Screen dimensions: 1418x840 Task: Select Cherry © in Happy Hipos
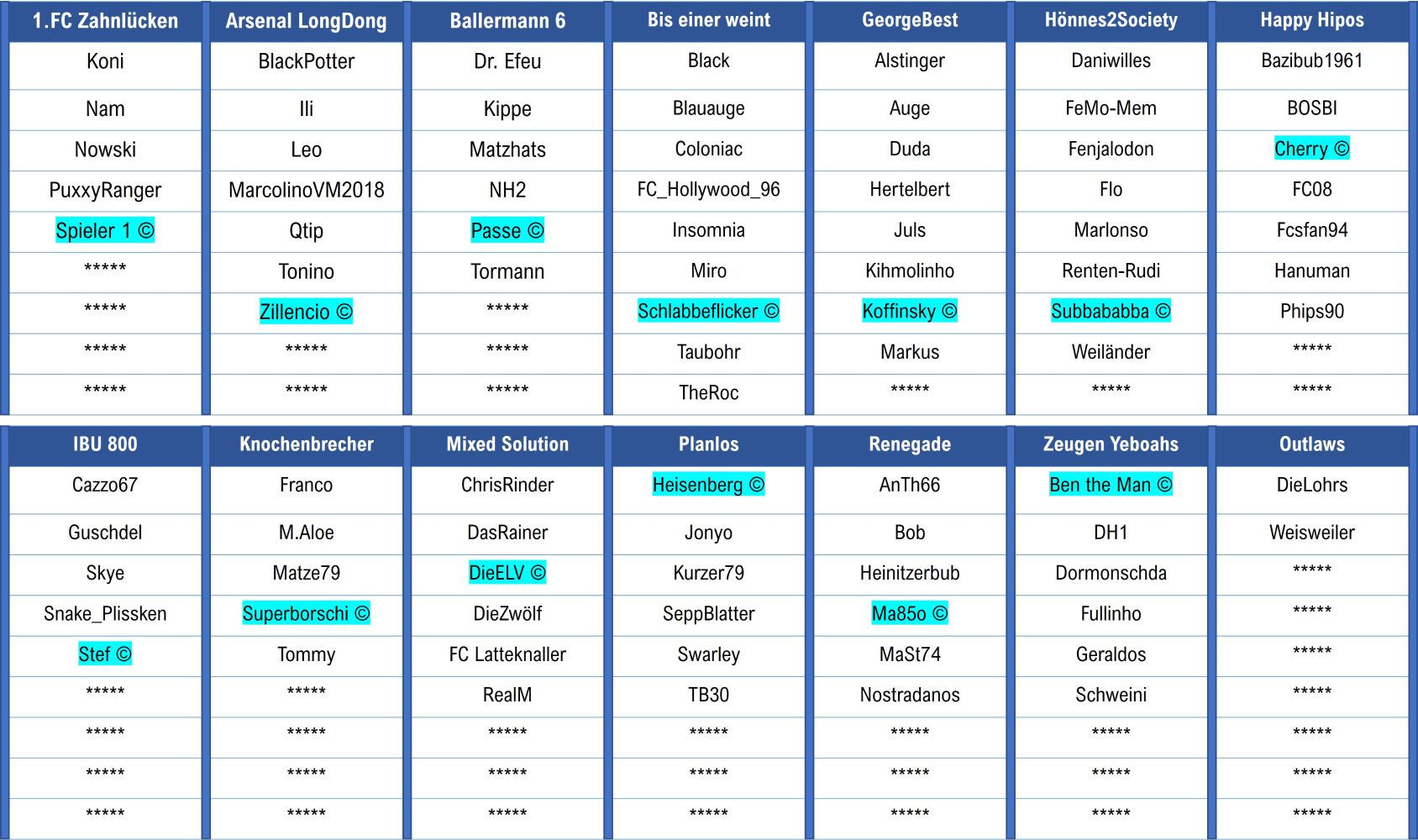[1312, 149]
